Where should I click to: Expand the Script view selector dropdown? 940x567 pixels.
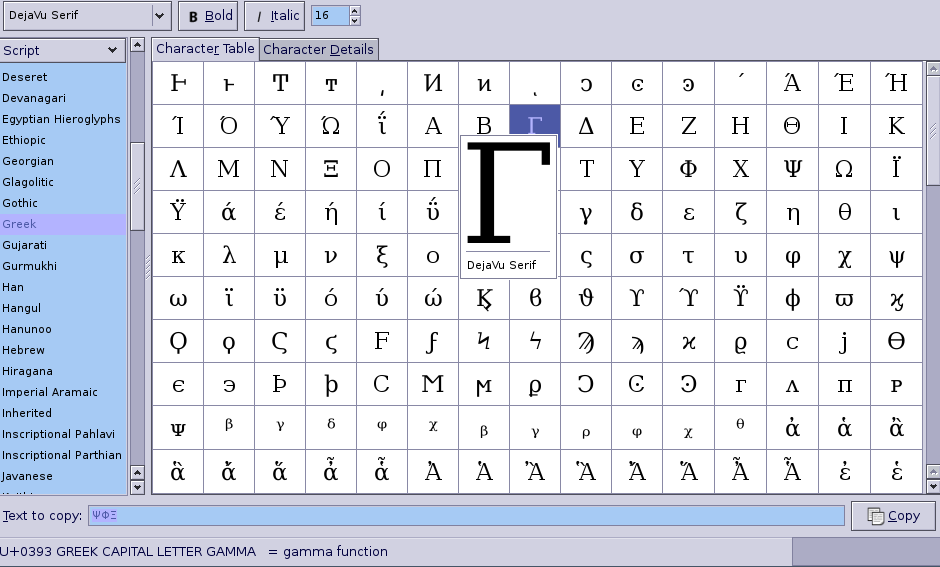point(111,50)
